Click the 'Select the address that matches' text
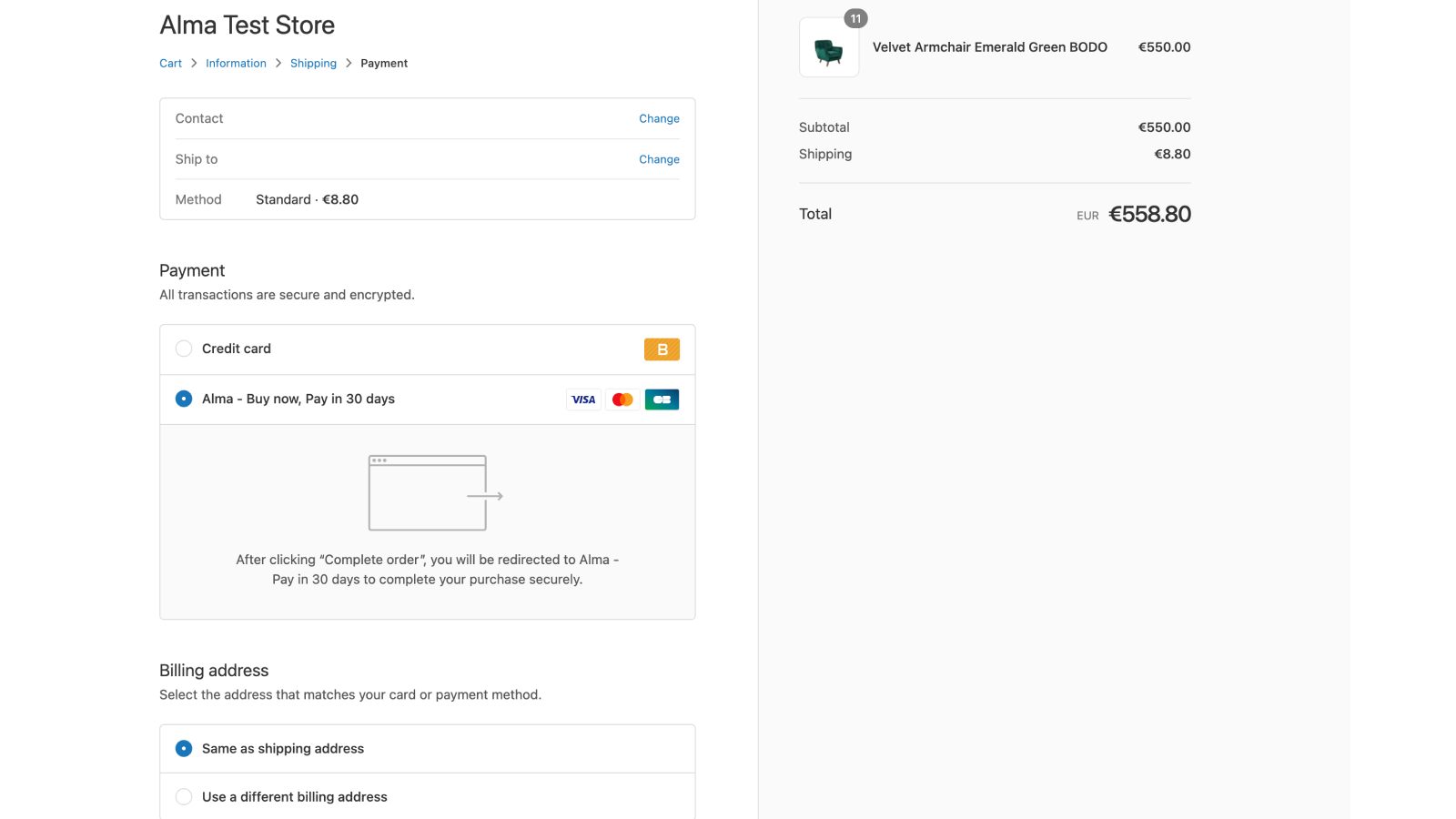Image resolution: width=1456 pixels, height=819 pixels. pyautogui.click(x=350, y=694)
